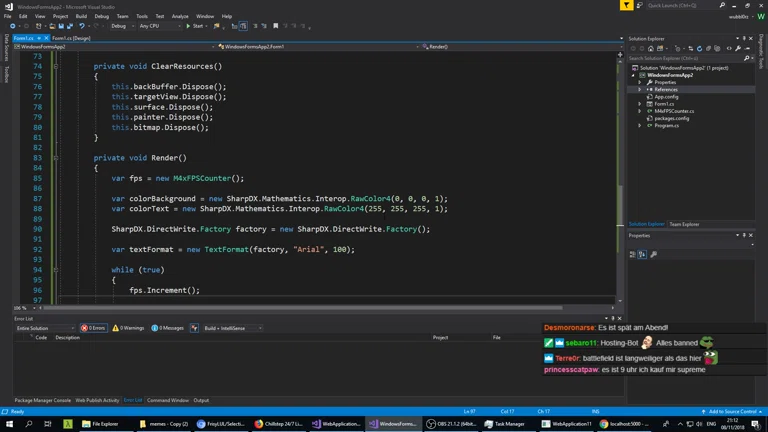Toggle auto-hide pin on Solution Explorer
The width and height of the screenshot is (768, 432).
pyautogui.click(x=744, y=38)
